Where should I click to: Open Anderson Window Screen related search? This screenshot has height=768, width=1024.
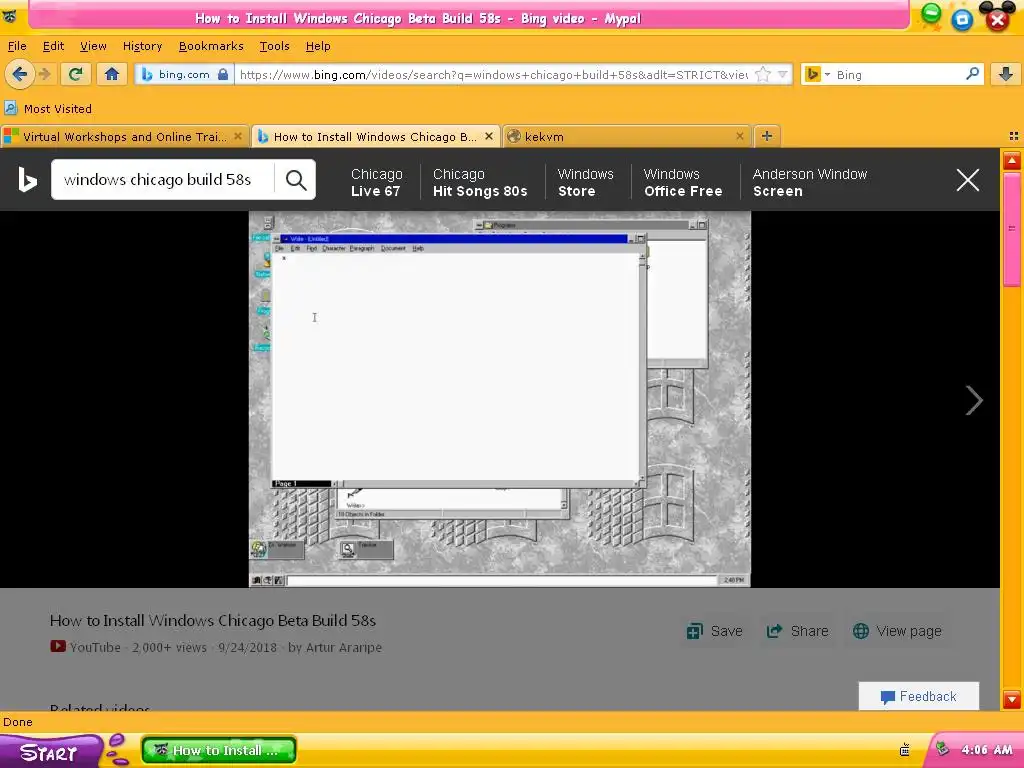click(x=810, y=182)
